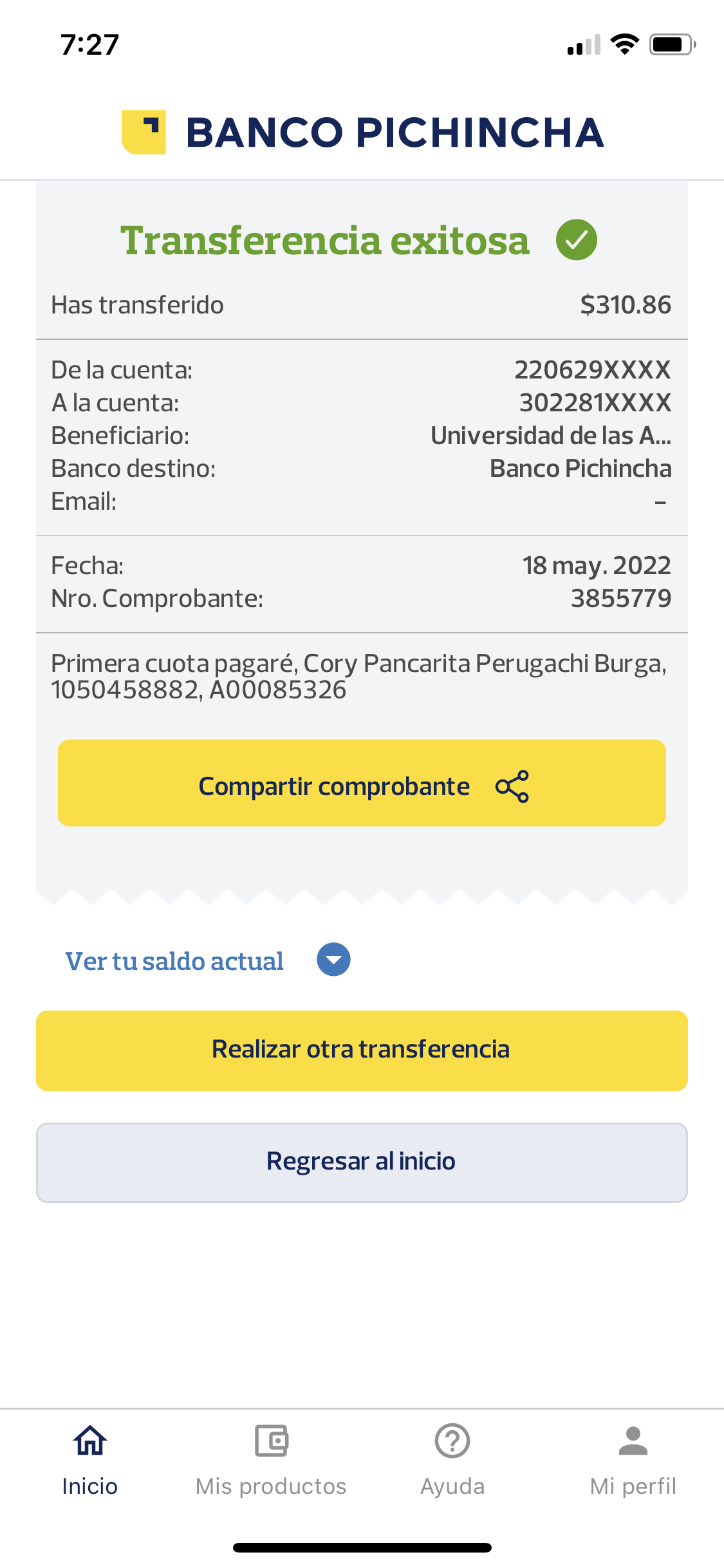
Task: Open the Ver tu saldo actual section
Action: tap(174, 961)
